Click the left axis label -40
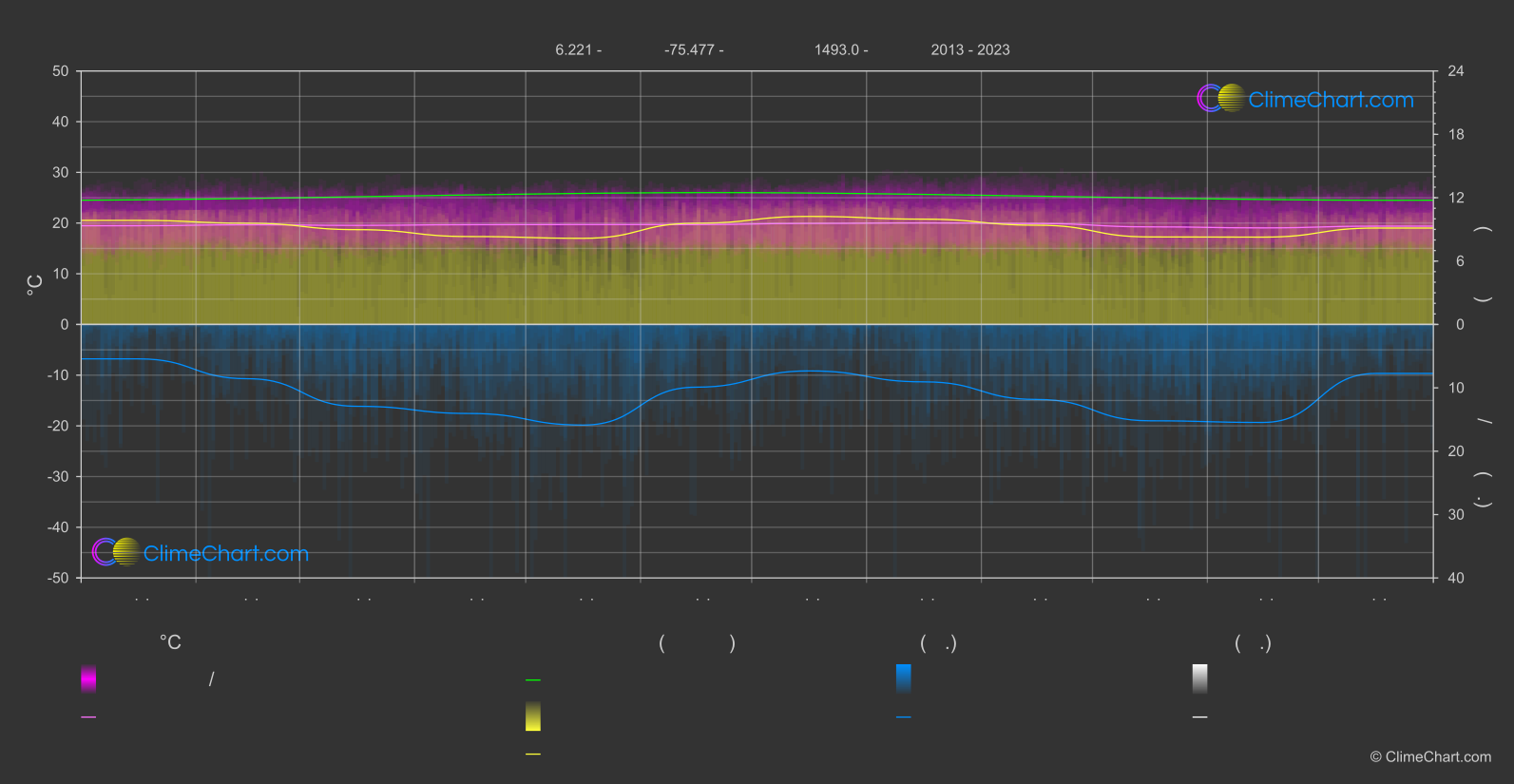The image size is (1514, 784). click(x=58, y=527)
